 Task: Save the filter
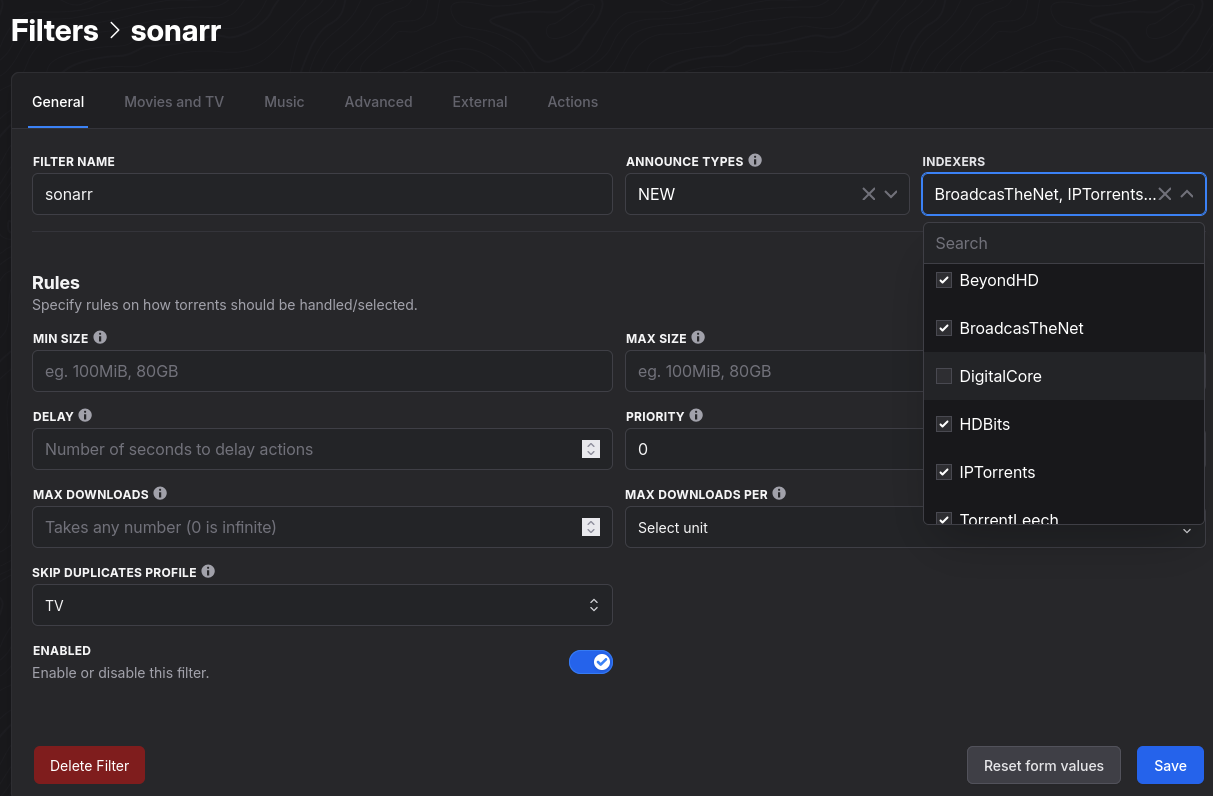(1170, 765)
